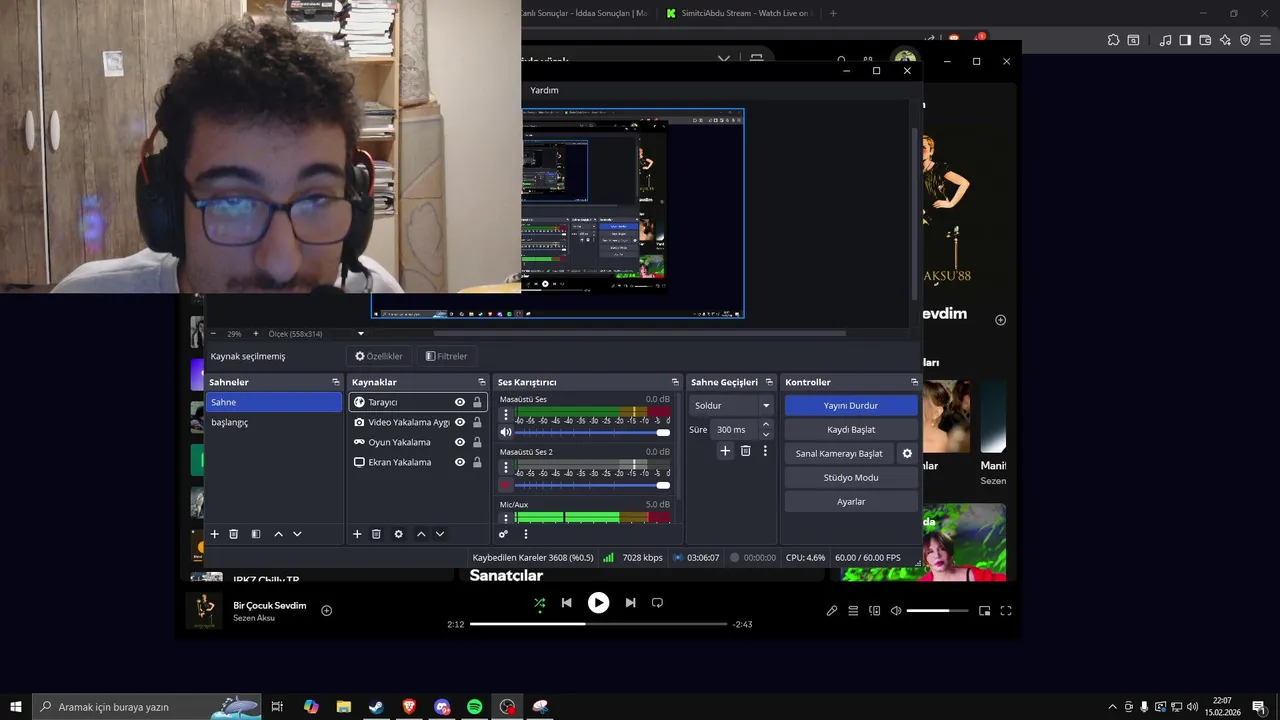Click Sanal Kamerayı Başlat
The height and width of the screenshot is (720, 1280).
click(x=839, y=453)
